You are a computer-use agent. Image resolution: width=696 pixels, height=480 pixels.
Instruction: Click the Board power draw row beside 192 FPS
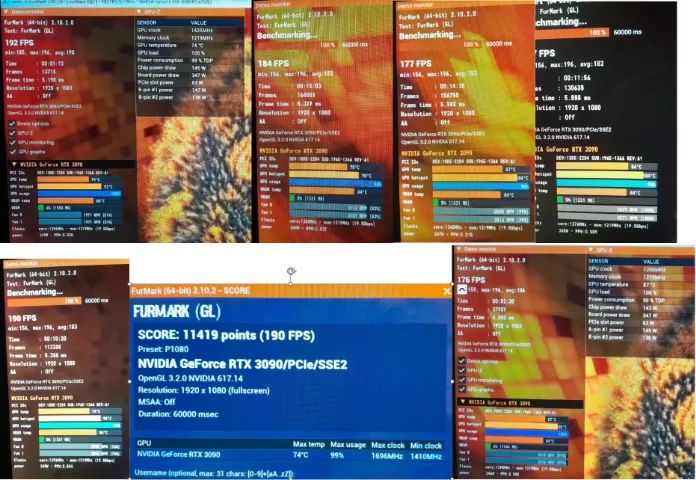(191, 75)
